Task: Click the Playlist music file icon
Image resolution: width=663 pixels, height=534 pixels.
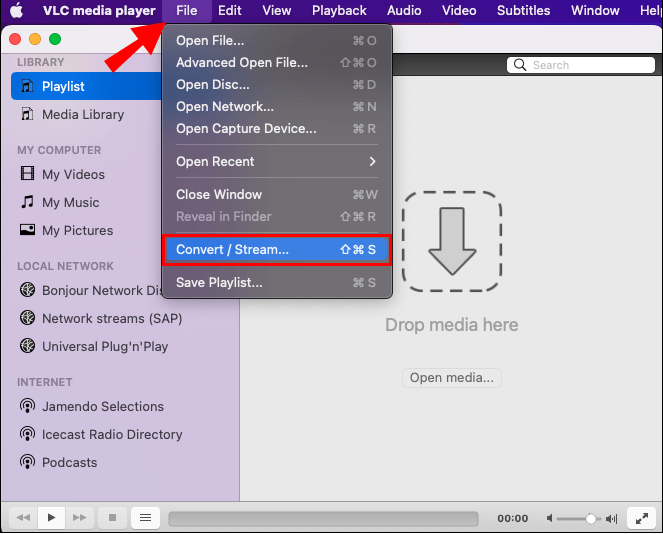Action: click(27, 86)
